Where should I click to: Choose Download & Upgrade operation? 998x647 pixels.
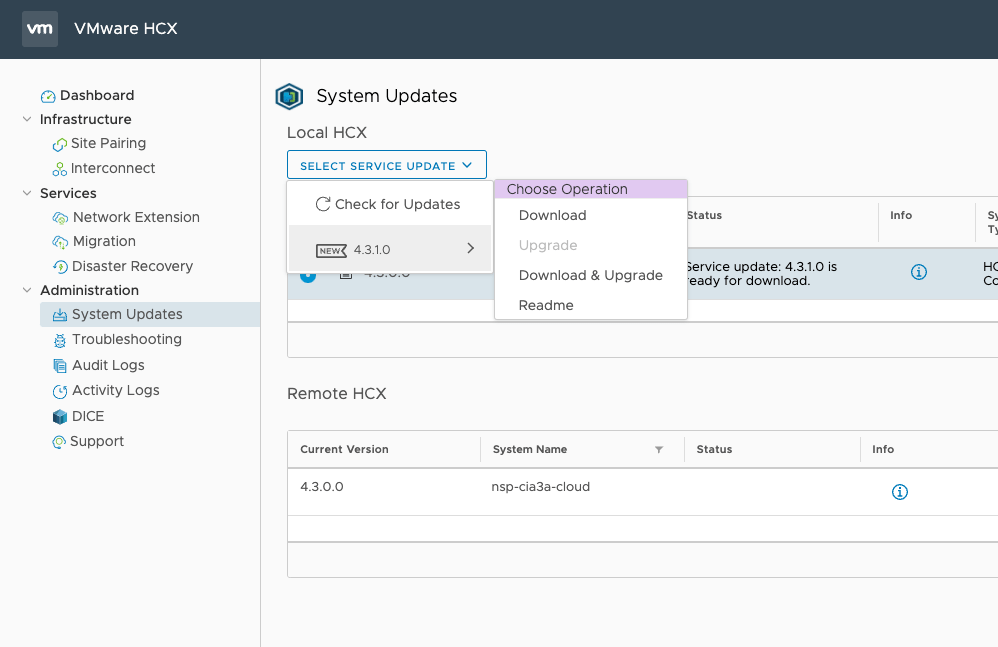point(590,276)
